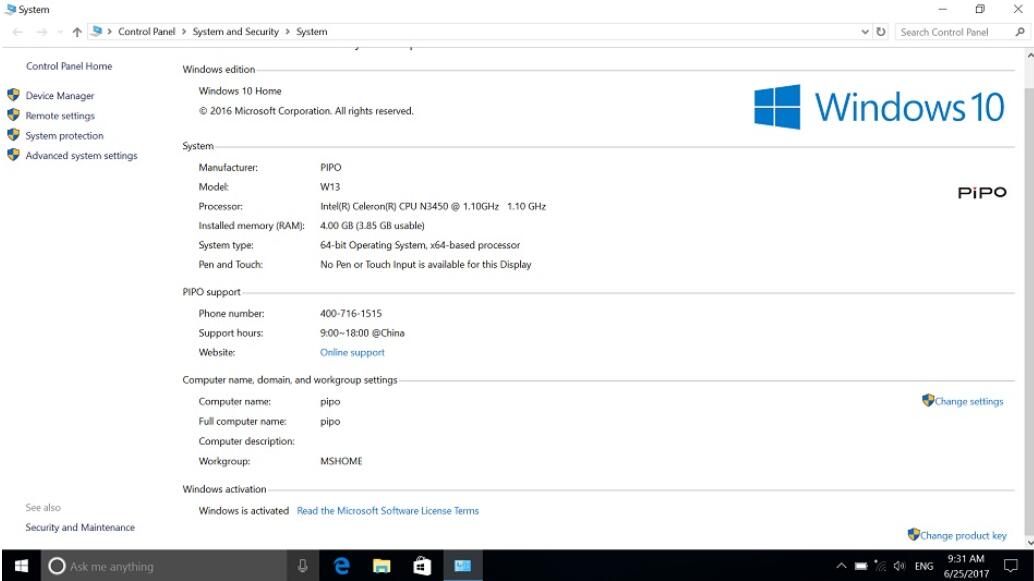Select the text 64-bit Operating System
The width and height of the screenshot is (1034, 581).
[373, 245]
